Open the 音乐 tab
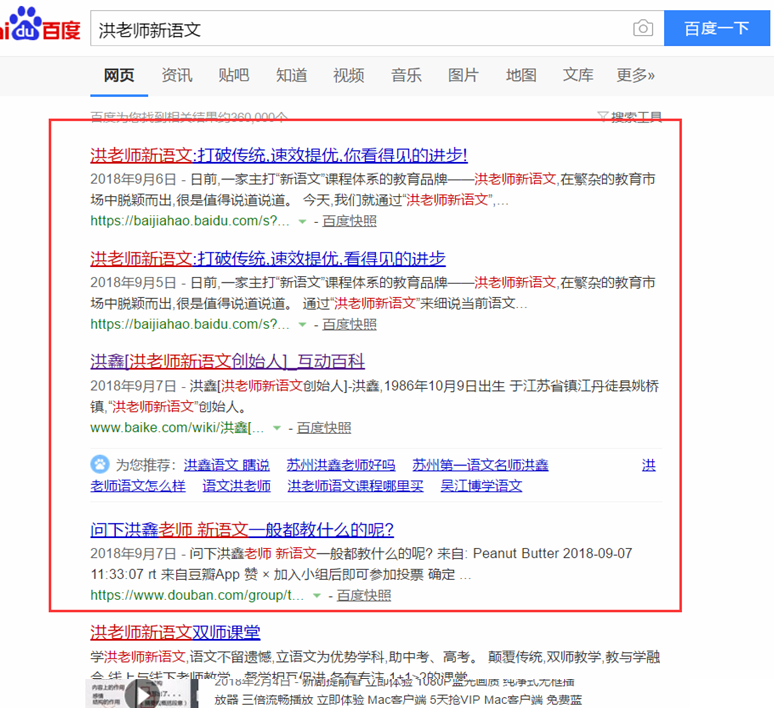The height and width of the screenshot is (726, 774). 406,76
